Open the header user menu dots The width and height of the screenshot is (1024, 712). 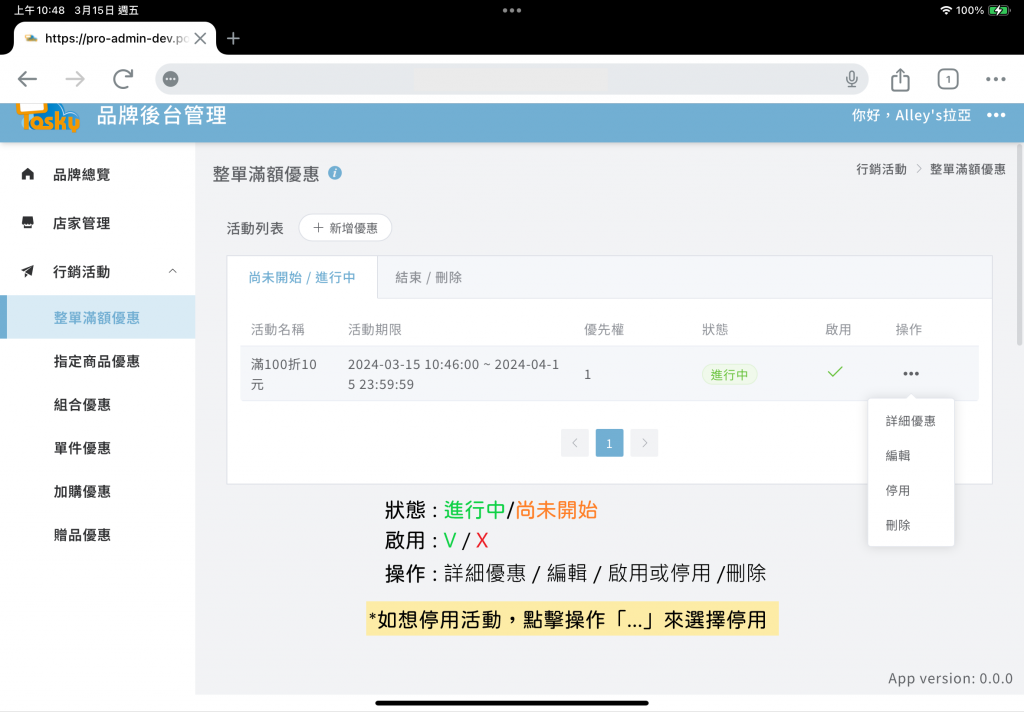(x=996, y=115)
